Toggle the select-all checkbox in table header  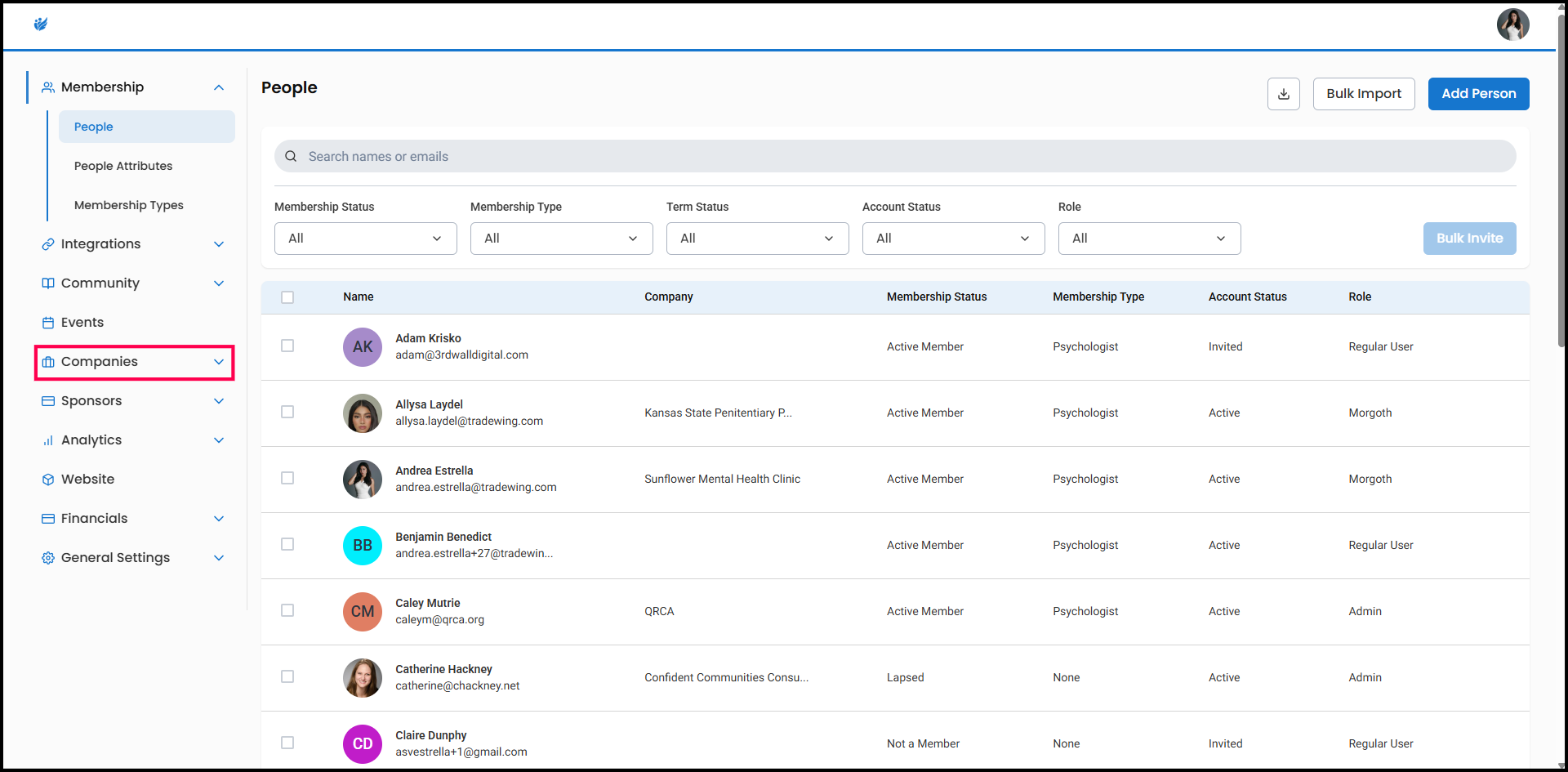pos(287,297)
